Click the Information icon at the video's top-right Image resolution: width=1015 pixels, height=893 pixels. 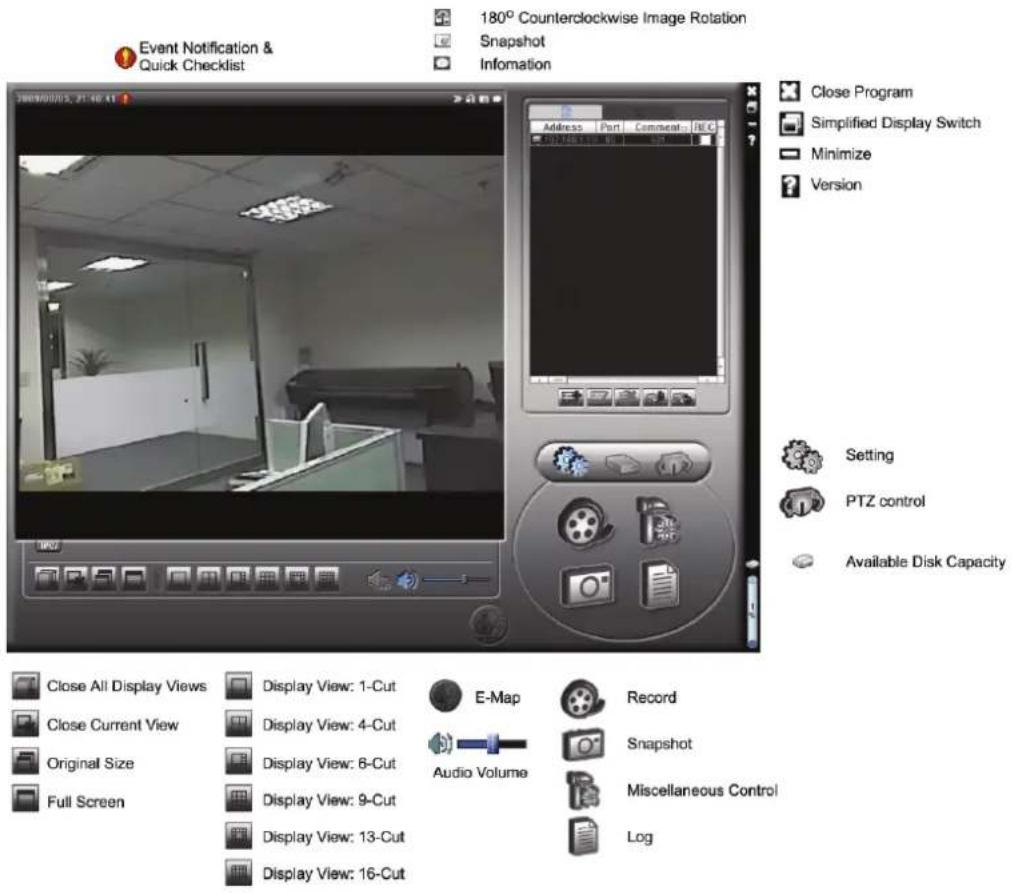pyautogui.click(x=496, y=98)
